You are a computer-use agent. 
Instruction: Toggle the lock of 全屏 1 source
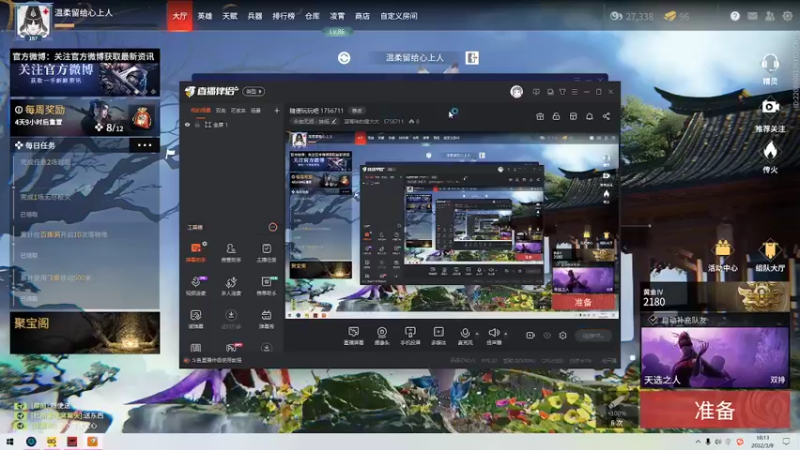(x=197, y=124)
